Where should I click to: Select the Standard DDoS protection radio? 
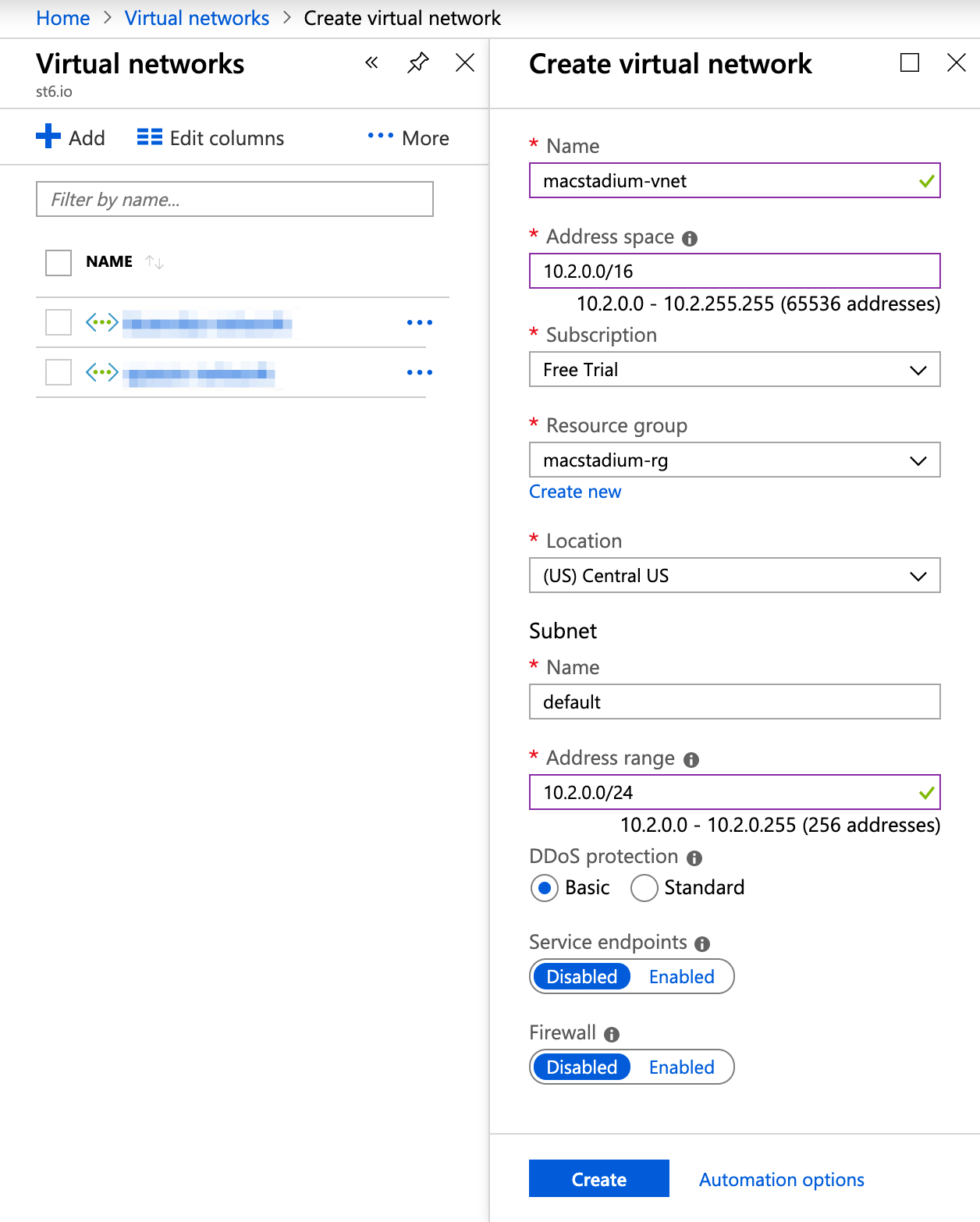click(x=644, y=888)
